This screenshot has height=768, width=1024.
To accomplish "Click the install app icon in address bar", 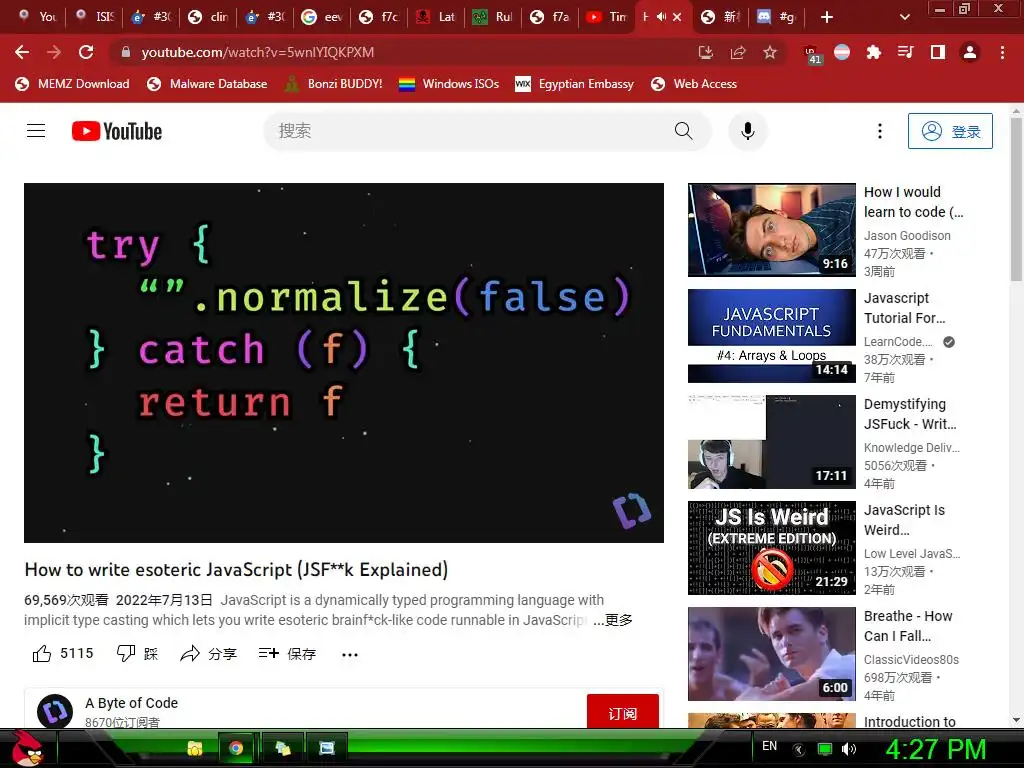I will (705, 52).
